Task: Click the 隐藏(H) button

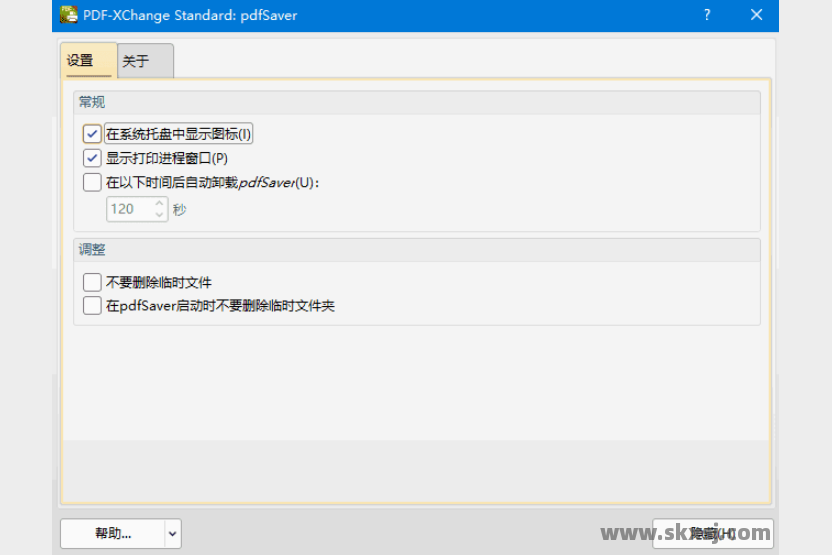Action: point(713,533)
